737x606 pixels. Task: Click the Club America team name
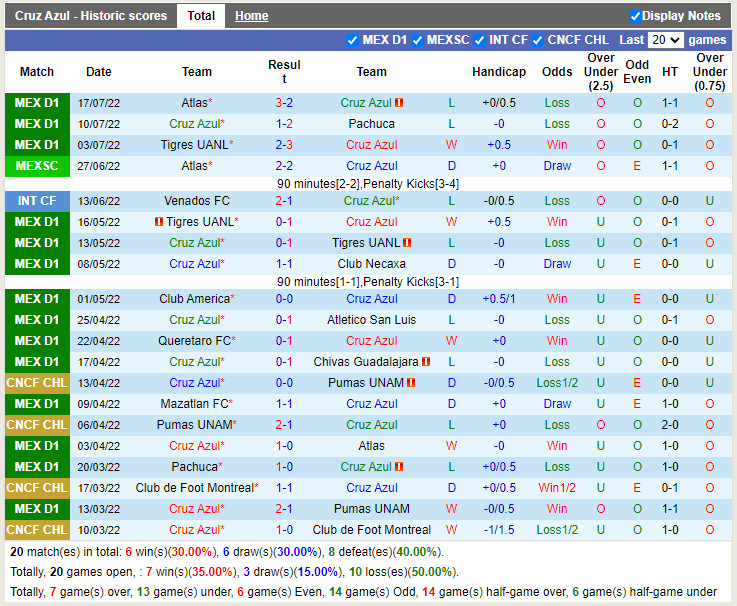pyautogui.click(x=194, y=299)
